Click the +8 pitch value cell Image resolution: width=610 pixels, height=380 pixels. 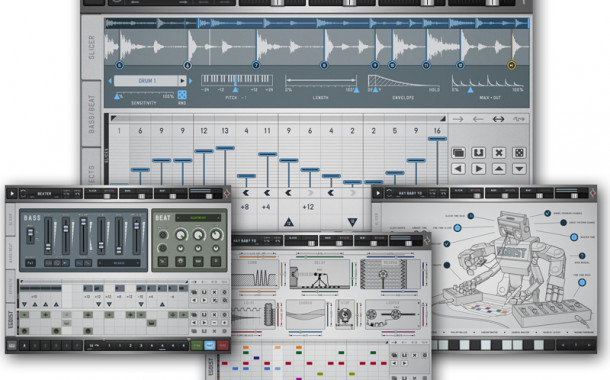pos(245,207)
